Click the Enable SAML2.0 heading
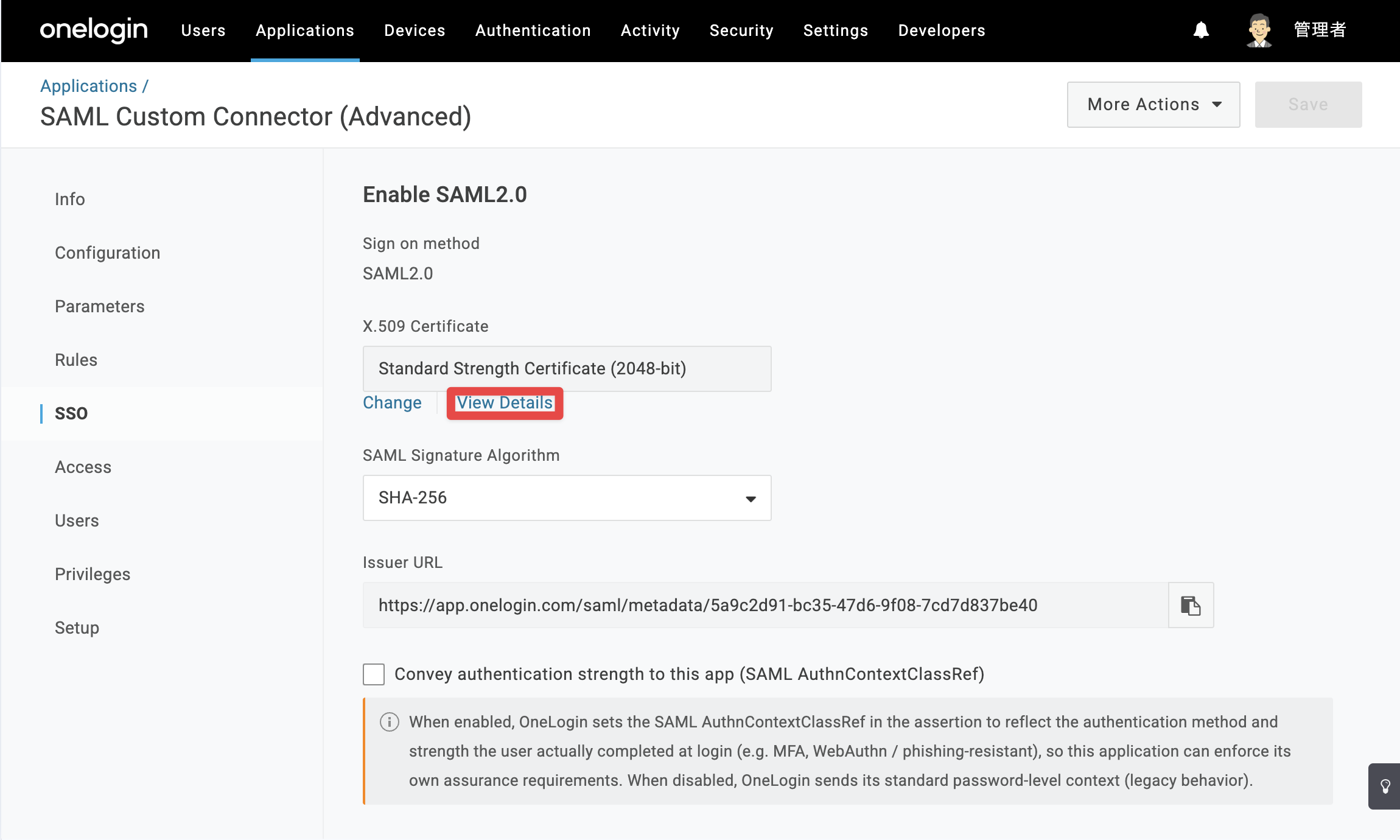 pyautogui.click(x=445, y=195)
